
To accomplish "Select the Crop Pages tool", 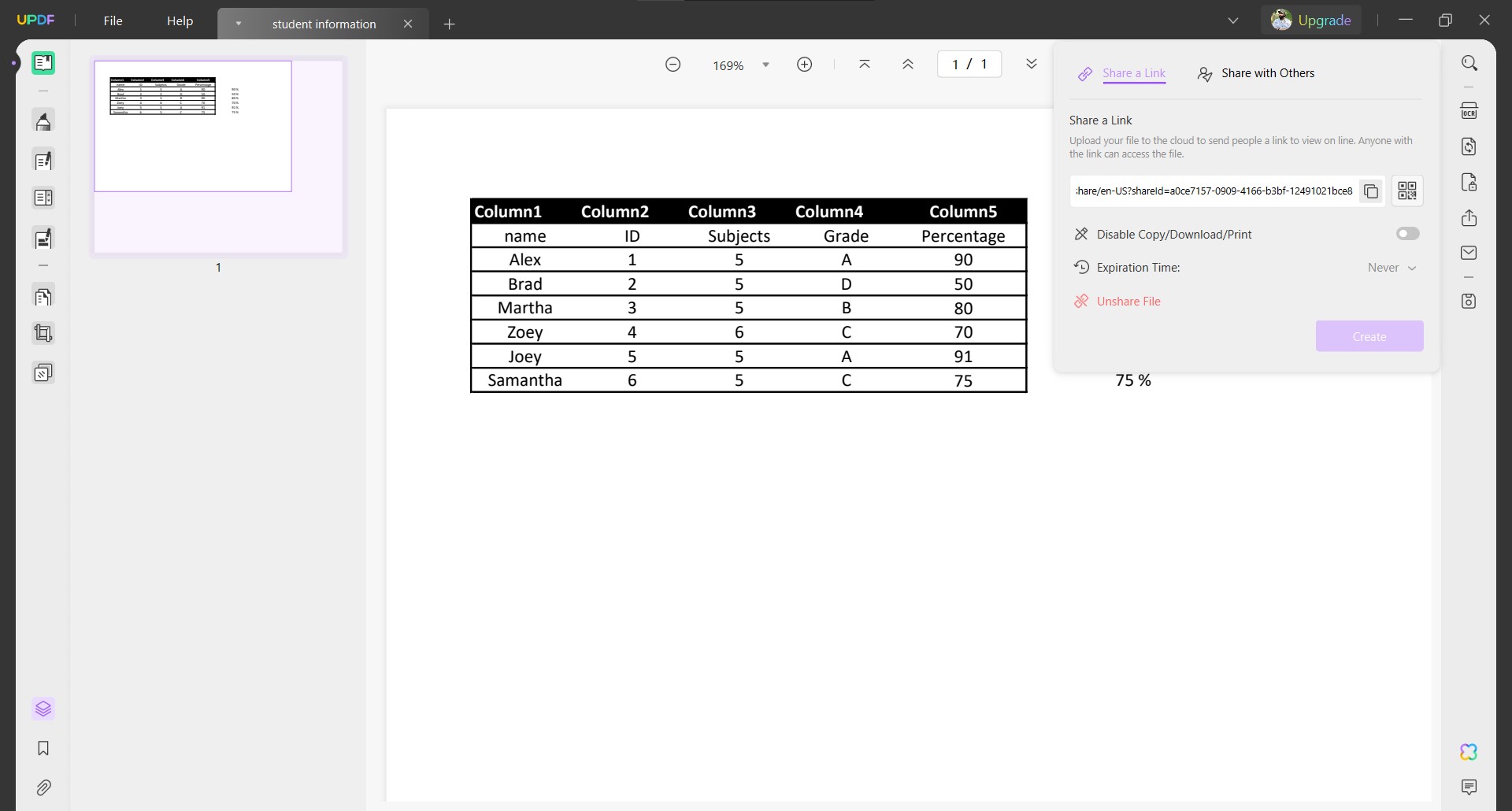I will coord(43,333).
